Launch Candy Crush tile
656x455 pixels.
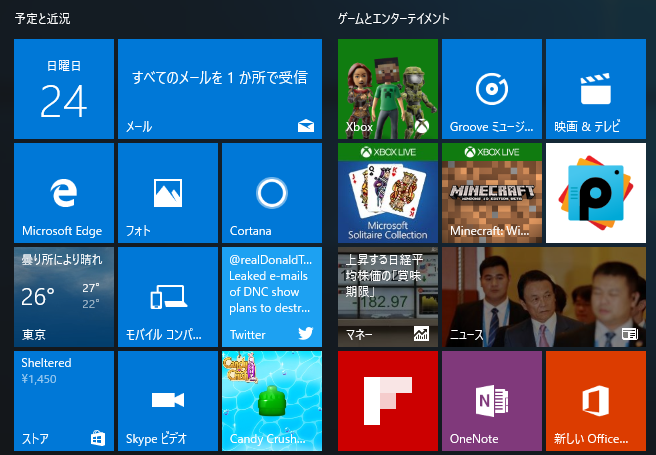[272, 401]
